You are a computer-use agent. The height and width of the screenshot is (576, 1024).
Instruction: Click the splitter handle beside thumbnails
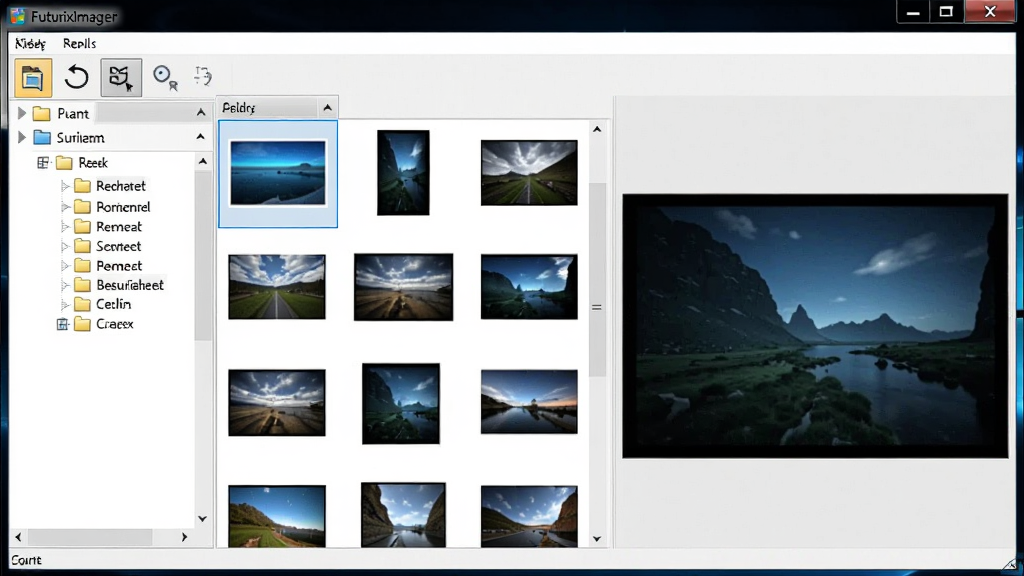point(597,307)
